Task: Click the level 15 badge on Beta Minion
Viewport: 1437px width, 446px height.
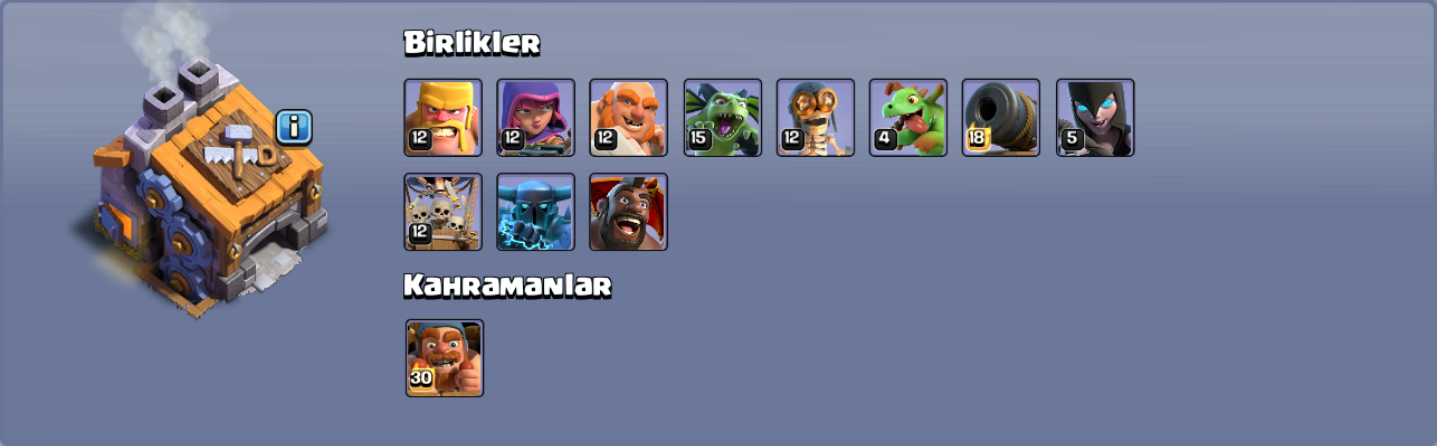Action: [698, 139]
